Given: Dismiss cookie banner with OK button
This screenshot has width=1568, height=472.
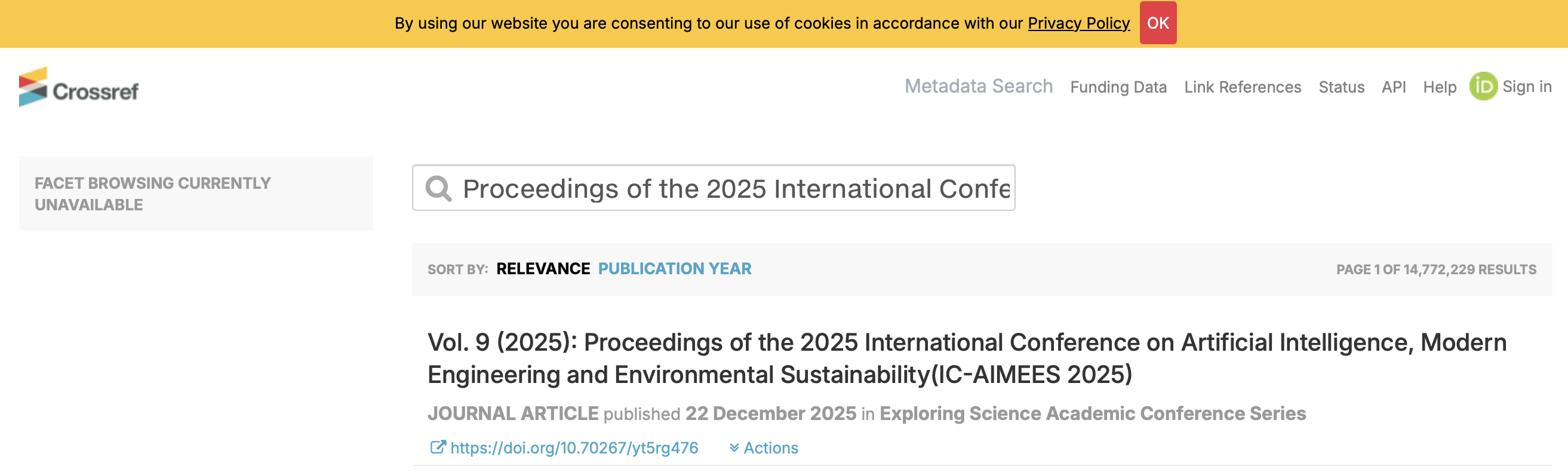Looking at the screenshot, I should [1157, 23].
